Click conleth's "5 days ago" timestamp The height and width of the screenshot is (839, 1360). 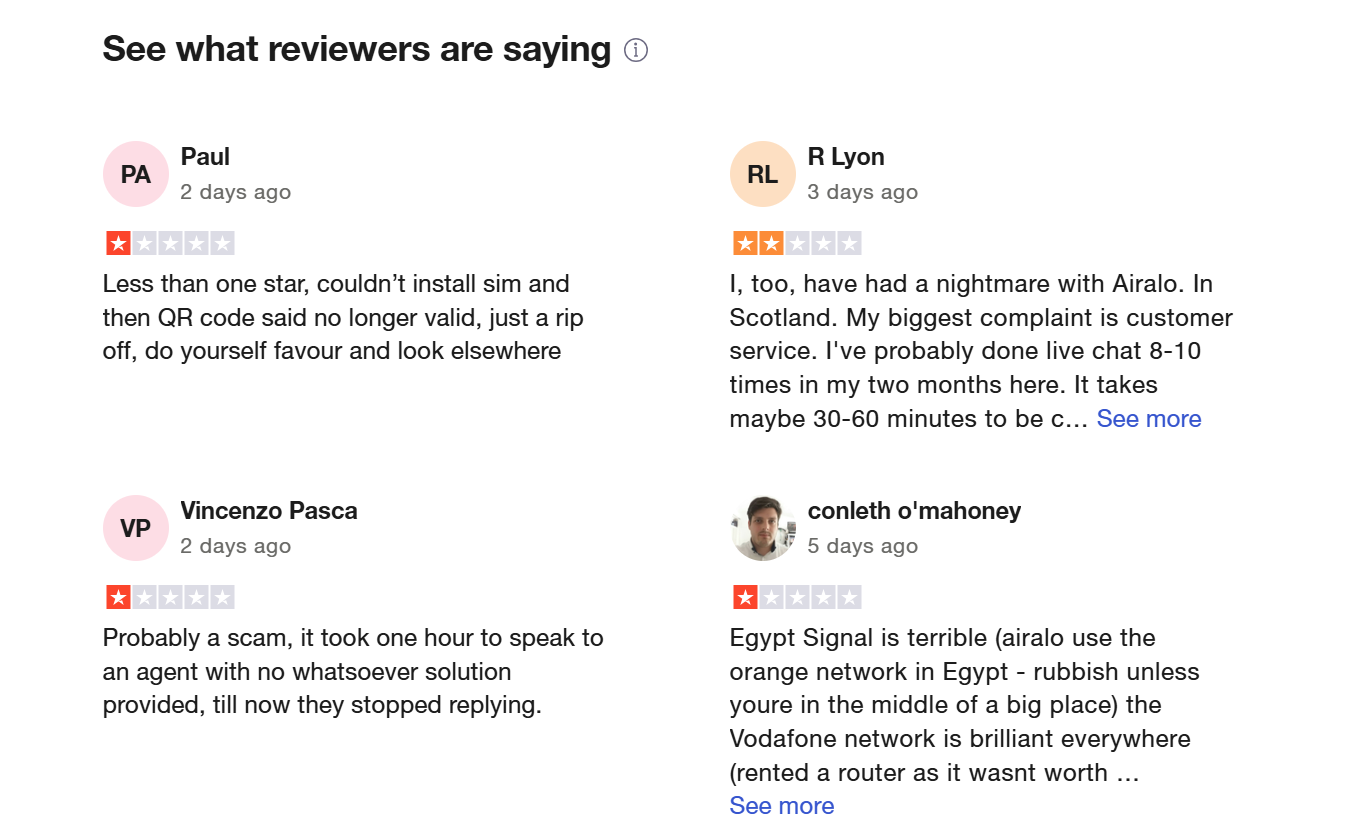862,546
